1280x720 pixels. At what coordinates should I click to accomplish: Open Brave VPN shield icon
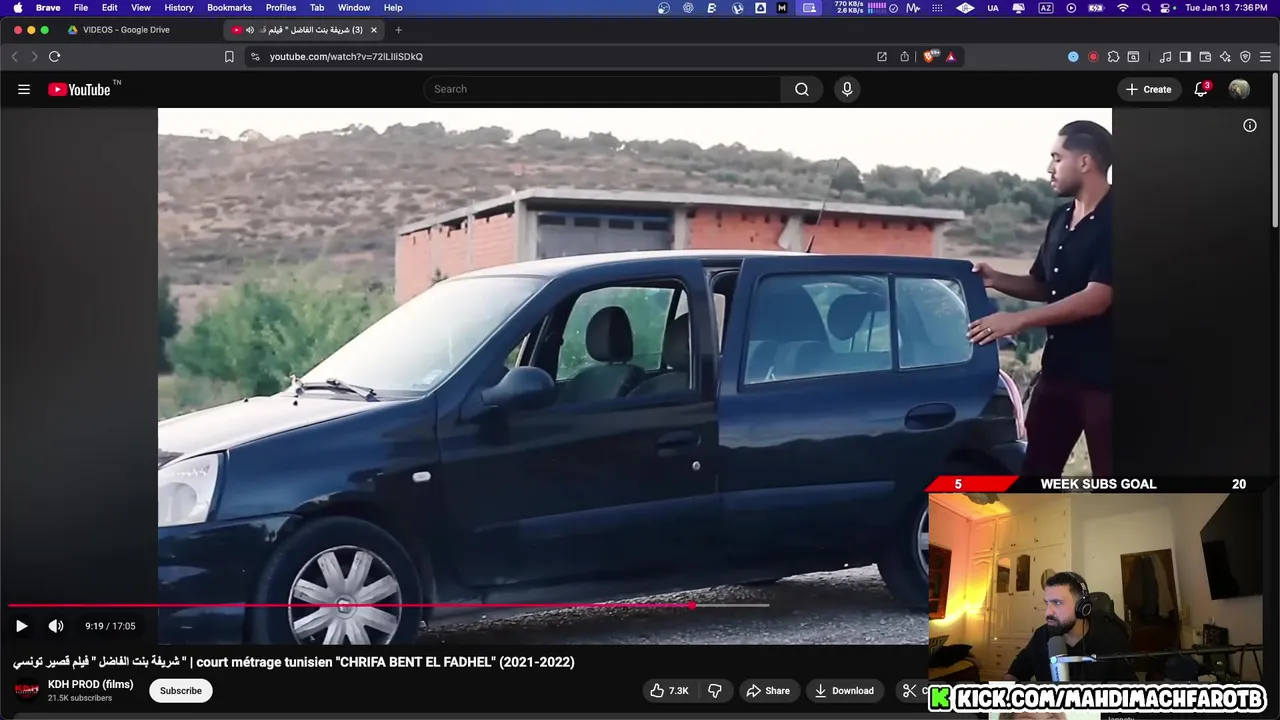coord(1245,57)
